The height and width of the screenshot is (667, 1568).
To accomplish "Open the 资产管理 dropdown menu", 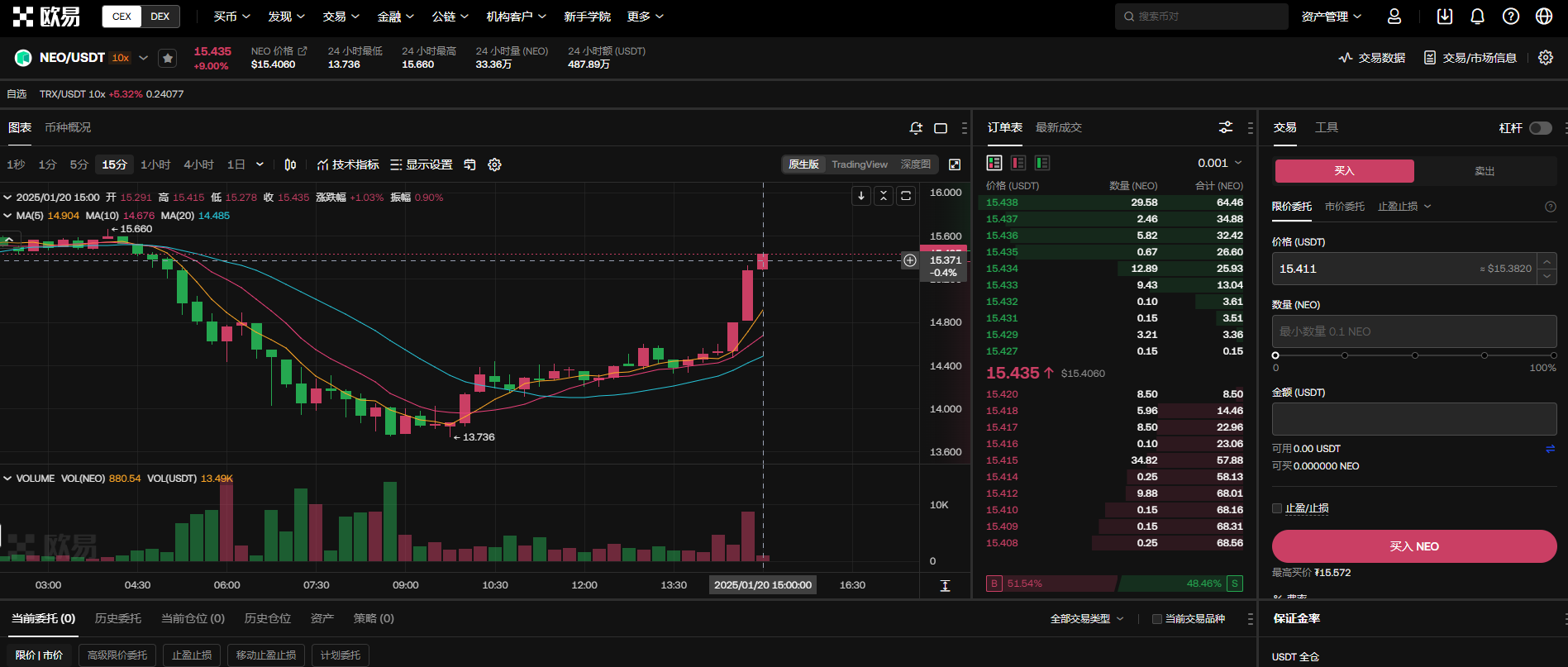I will [x=1331, y=17].
